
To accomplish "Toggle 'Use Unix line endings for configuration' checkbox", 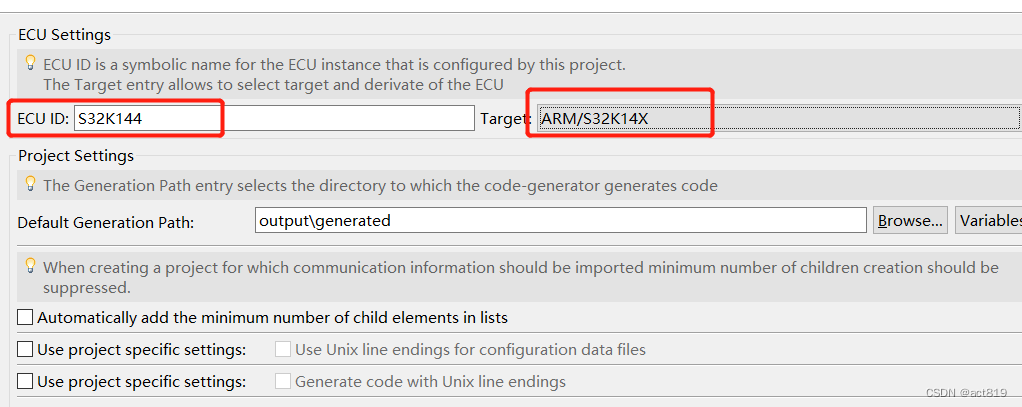I will click(x=283, y=350).
